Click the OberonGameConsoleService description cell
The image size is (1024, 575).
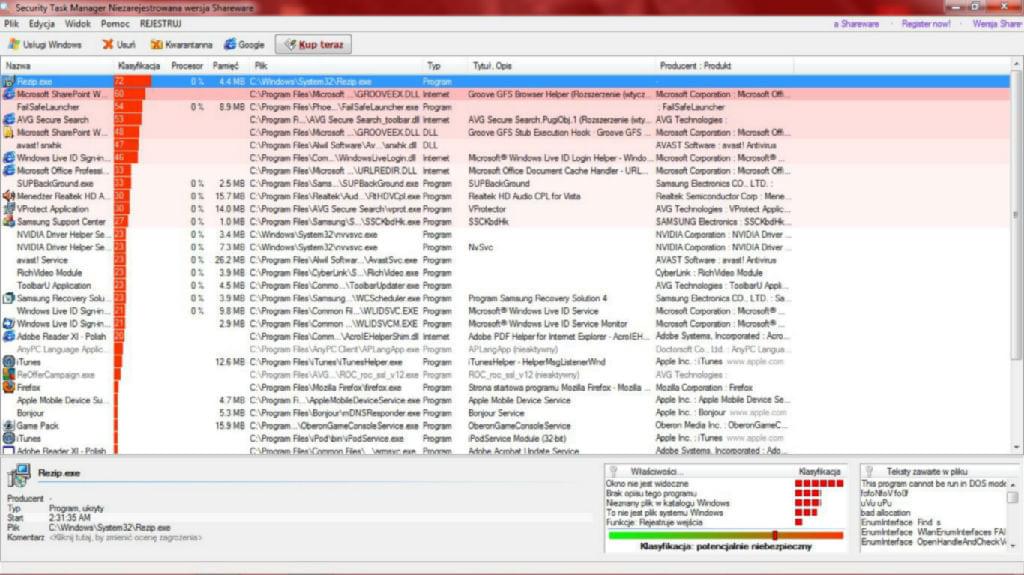pos(519,425)
